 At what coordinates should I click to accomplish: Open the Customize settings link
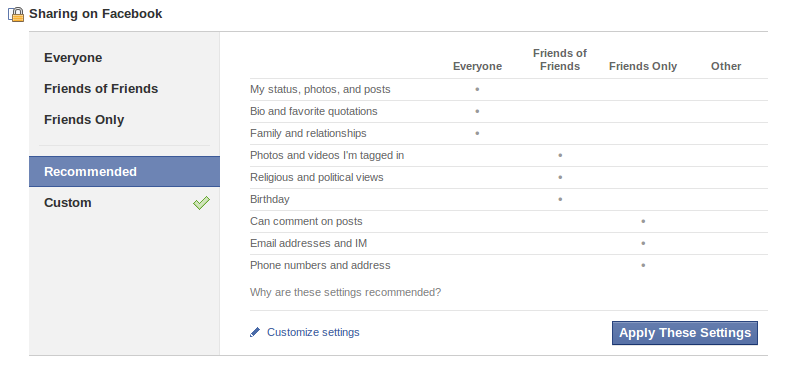pos(313,332)
